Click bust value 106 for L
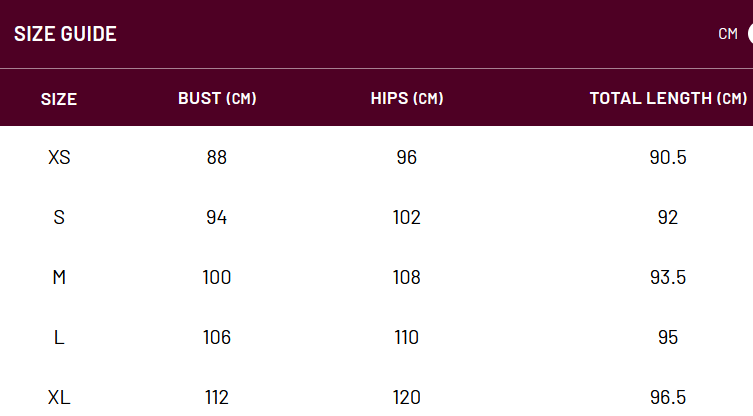This screenshot has height=416, width=753. point(217,337)
